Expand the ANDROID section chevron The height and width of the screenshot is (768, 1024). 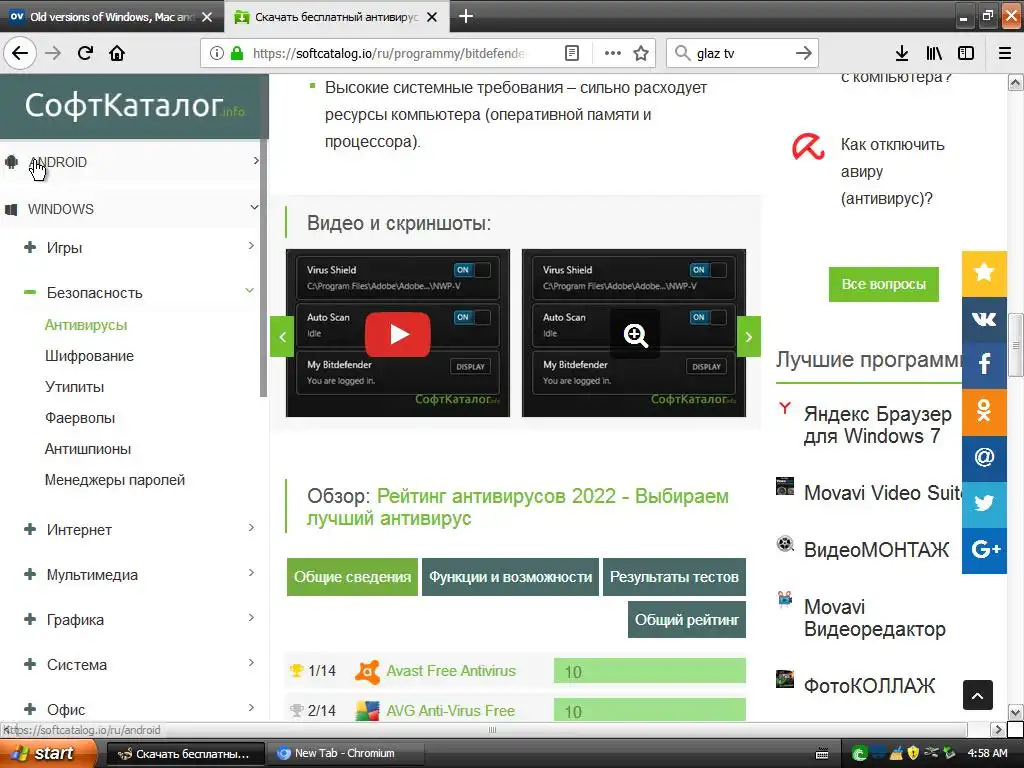[x=255, y=161]
